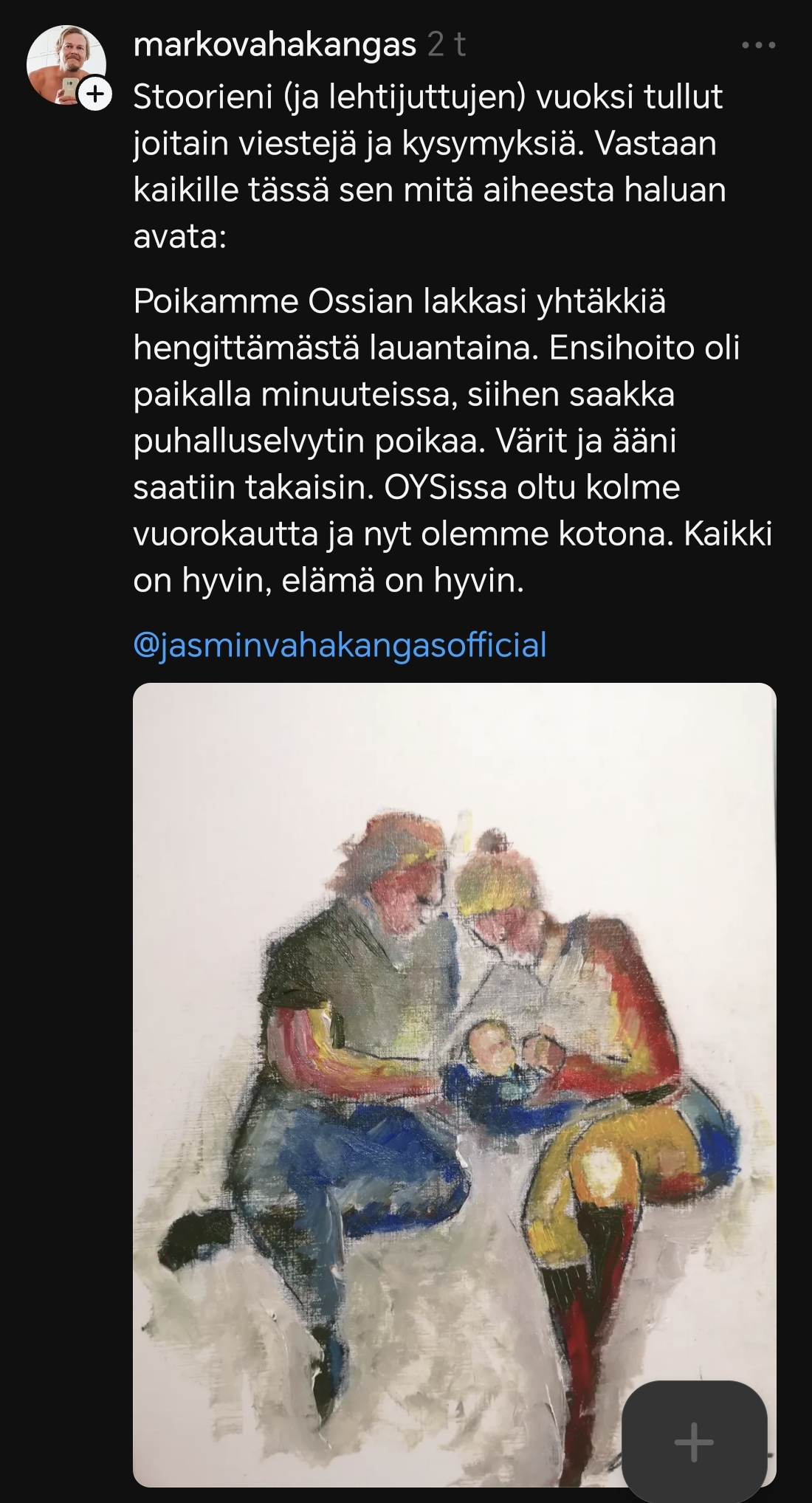Tap the follow plus badge on avatar
Screen dimensions: 812x1503
(x=95, y=94)
